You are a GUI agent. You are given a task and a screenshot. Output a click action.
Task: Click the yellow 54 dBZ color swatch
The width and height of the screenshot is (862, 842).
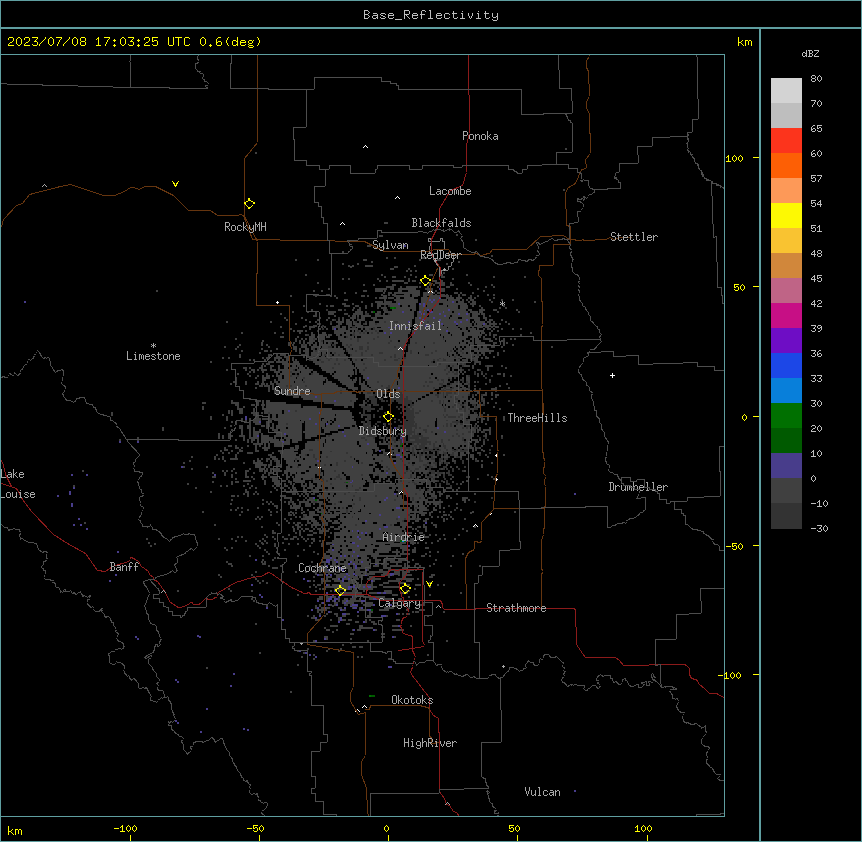[786, 215]
